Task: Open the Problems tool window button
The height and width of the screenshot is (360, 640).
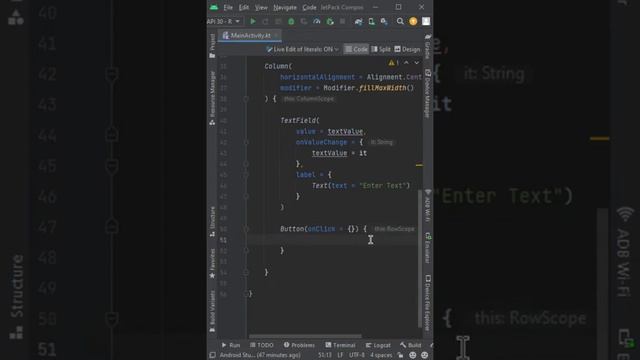Action: tap(299, 345)
